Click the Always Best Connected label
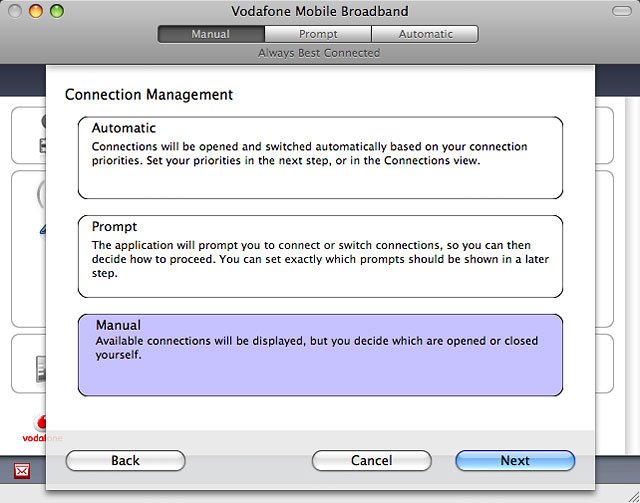 [318, 53]
